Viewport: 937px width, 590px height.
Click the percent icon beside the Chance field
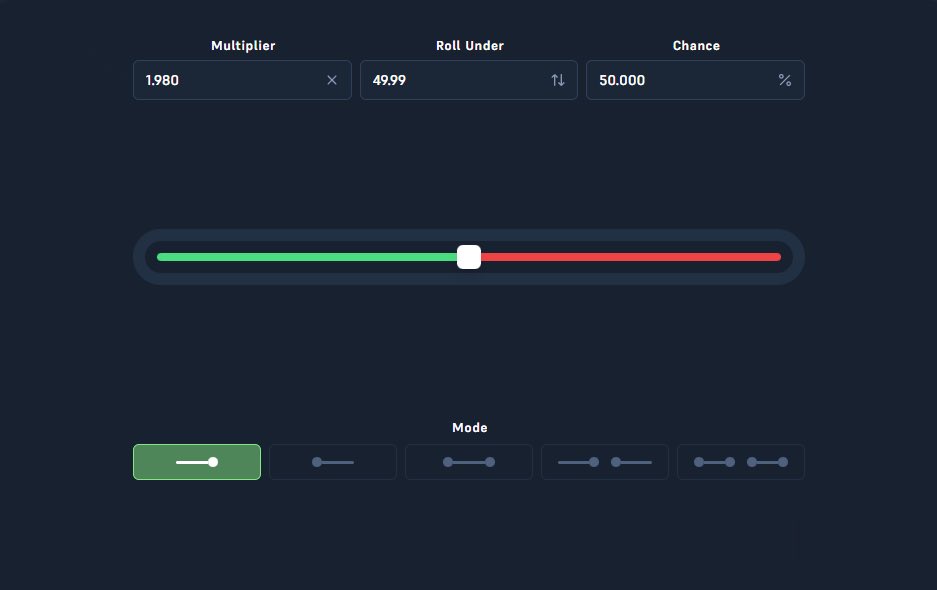pos(785,80)
